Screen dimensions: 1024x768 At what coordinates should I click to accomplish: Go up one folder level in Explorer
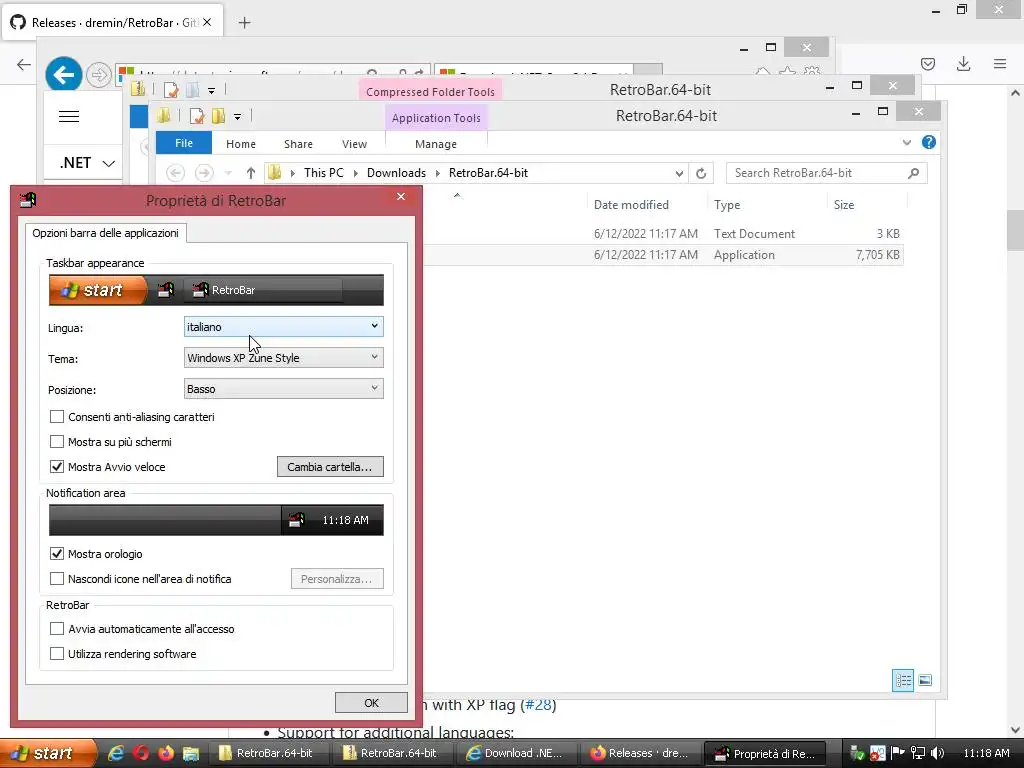(x=251, y=173)
